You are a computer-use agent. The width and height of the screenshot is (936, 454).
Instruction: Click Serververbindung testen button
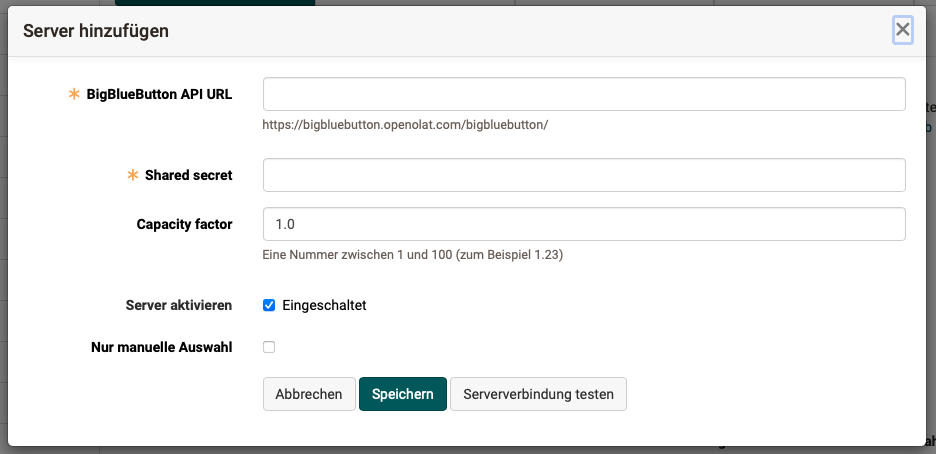(538, 394)
